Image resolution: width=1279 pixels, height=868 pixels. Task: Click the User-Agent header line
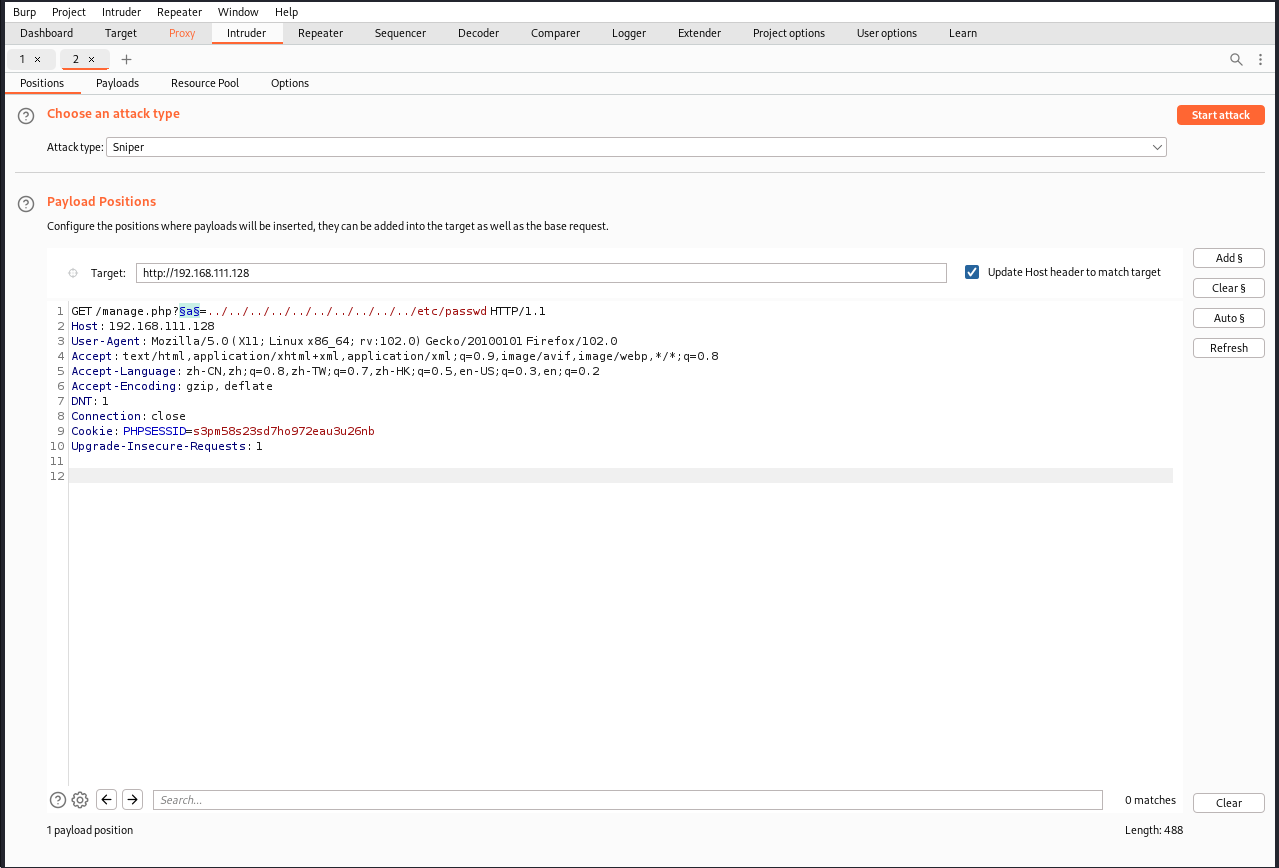[x=344, y=341]
